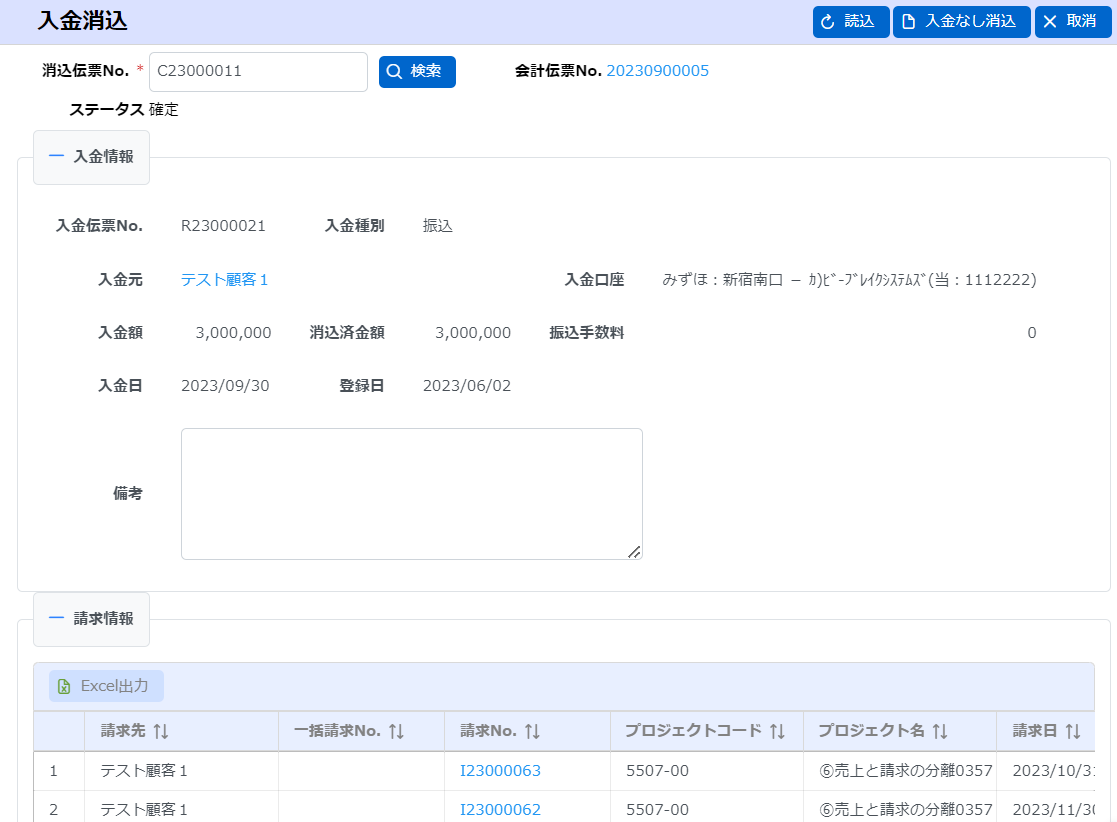
Task: Sort by 請求No. column arrows
Action: [532, 731]
